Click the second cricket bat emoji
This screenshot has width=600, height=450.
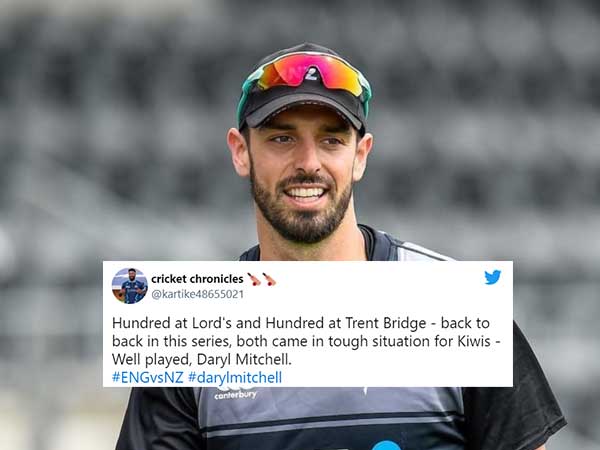[x=269, y=279]
